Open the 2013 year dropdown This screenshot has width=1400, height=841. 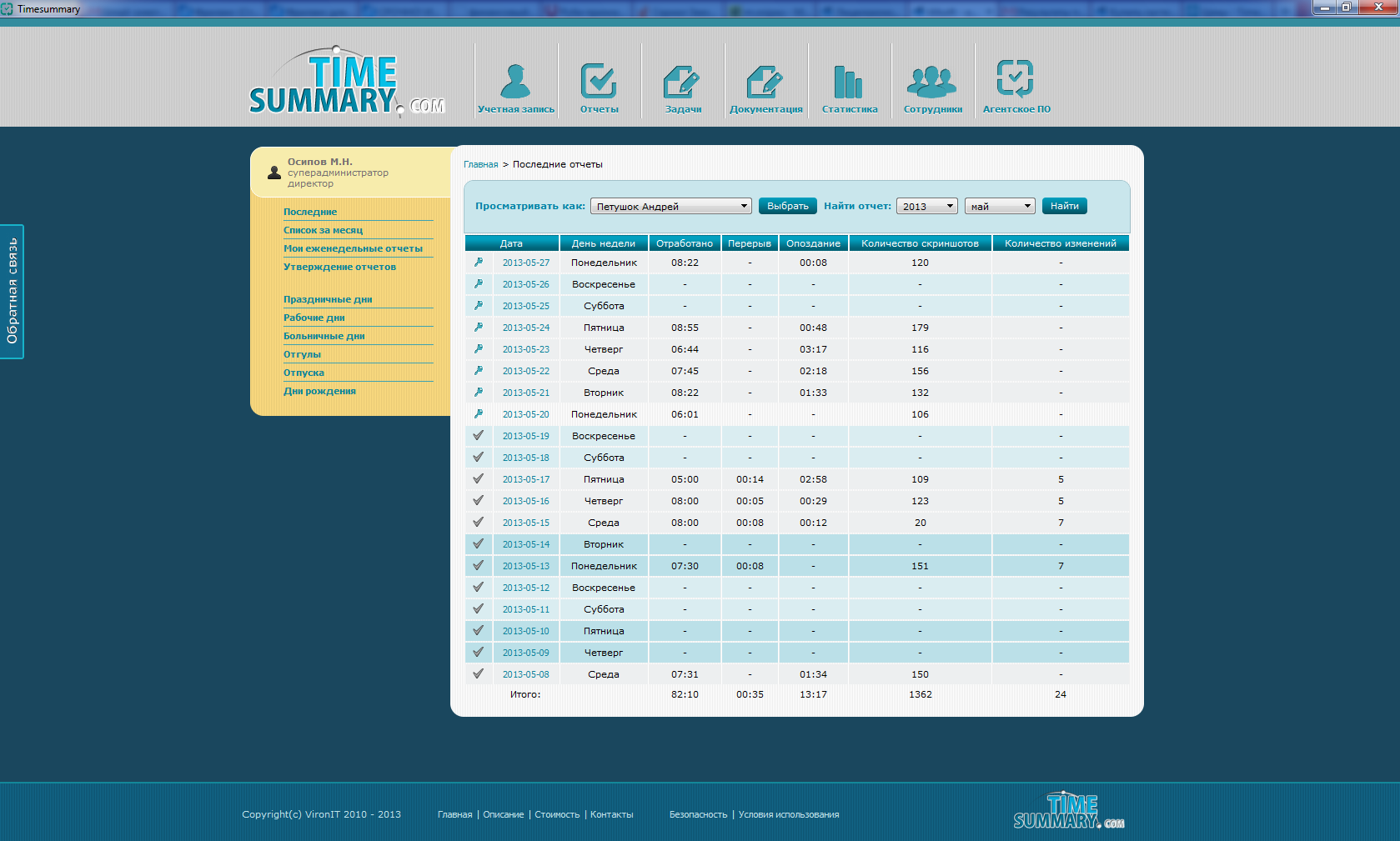pyautogui.click(x=926, y=206)
